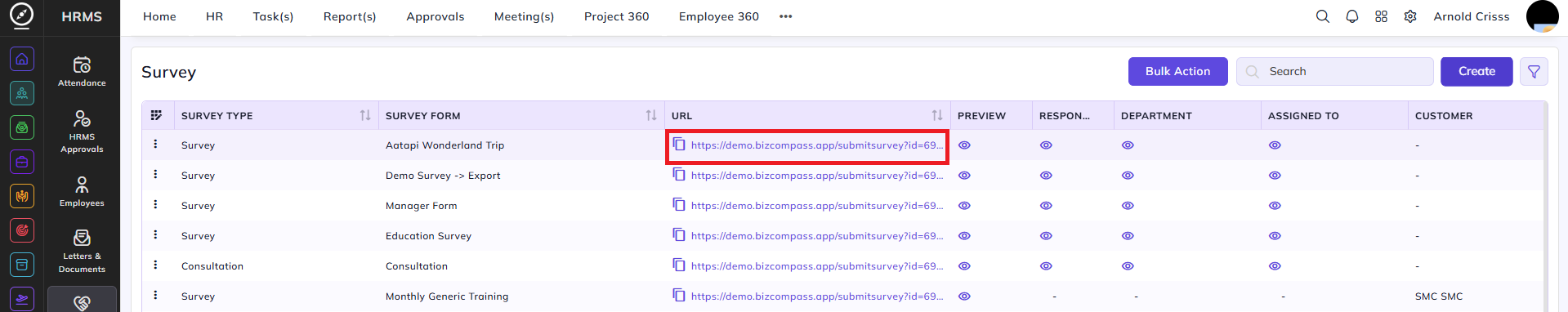Sort by Survey Form column
The image size is (1568, 312).
651,115
